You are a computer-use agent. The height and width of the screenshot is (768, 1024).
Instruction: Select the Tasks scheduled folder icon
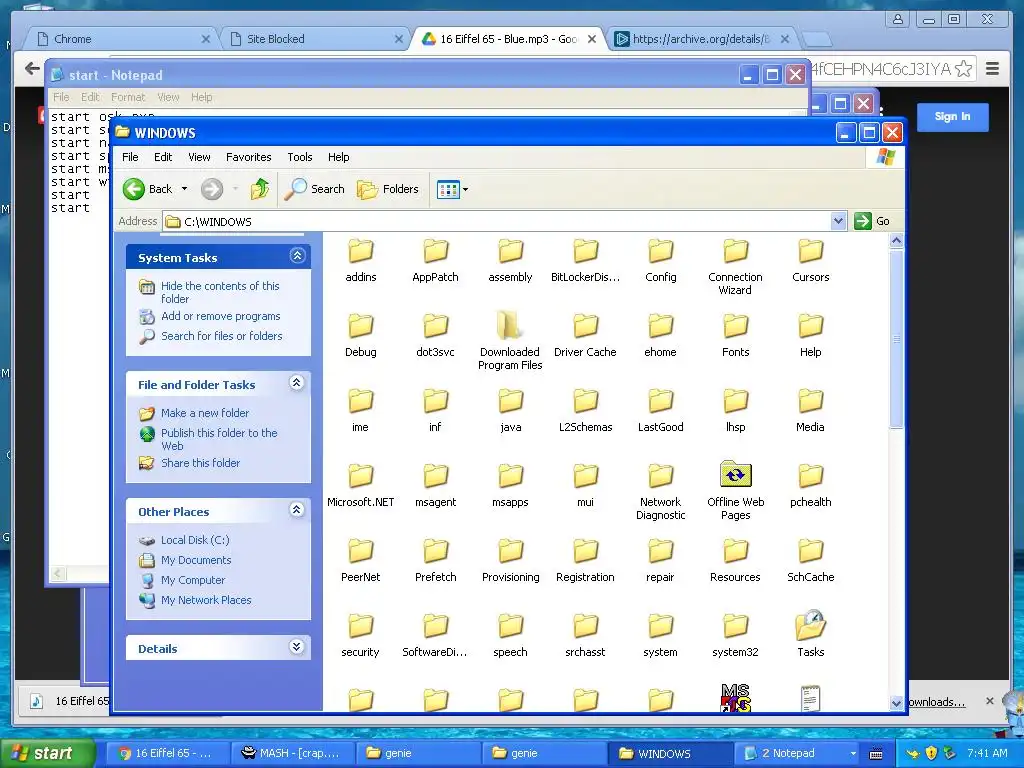coord(810,625)
